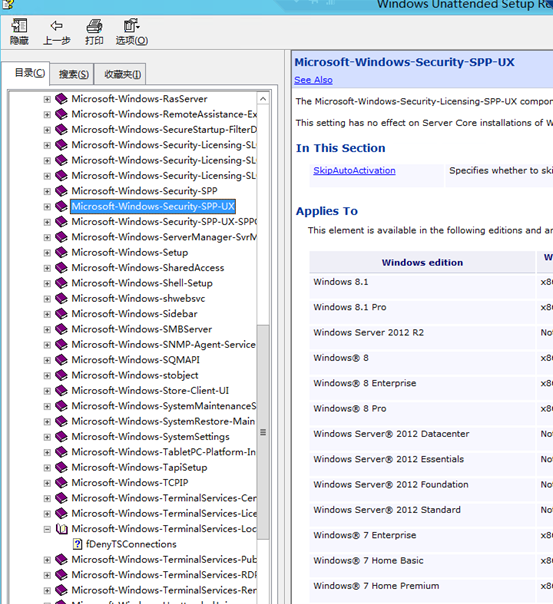553x604 pixels.
Task: Click the Windows edition column header
Action: tap(422, 262)
